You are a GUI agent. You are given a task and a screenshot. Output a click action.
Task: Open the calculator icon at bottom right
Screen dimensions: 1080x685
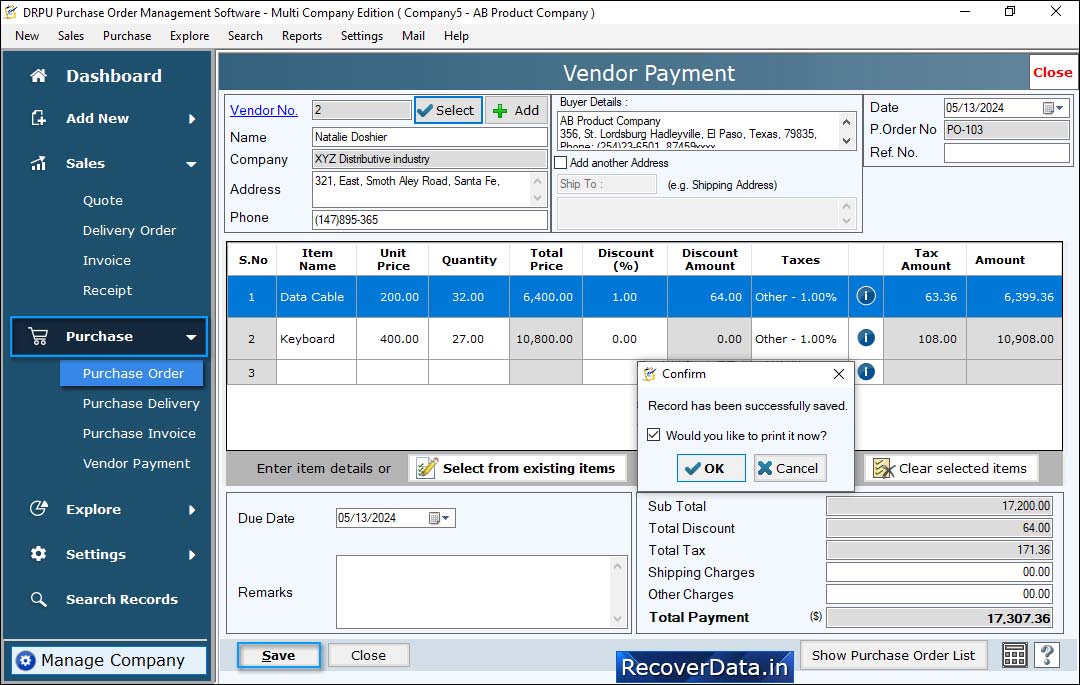(1014, 655)
